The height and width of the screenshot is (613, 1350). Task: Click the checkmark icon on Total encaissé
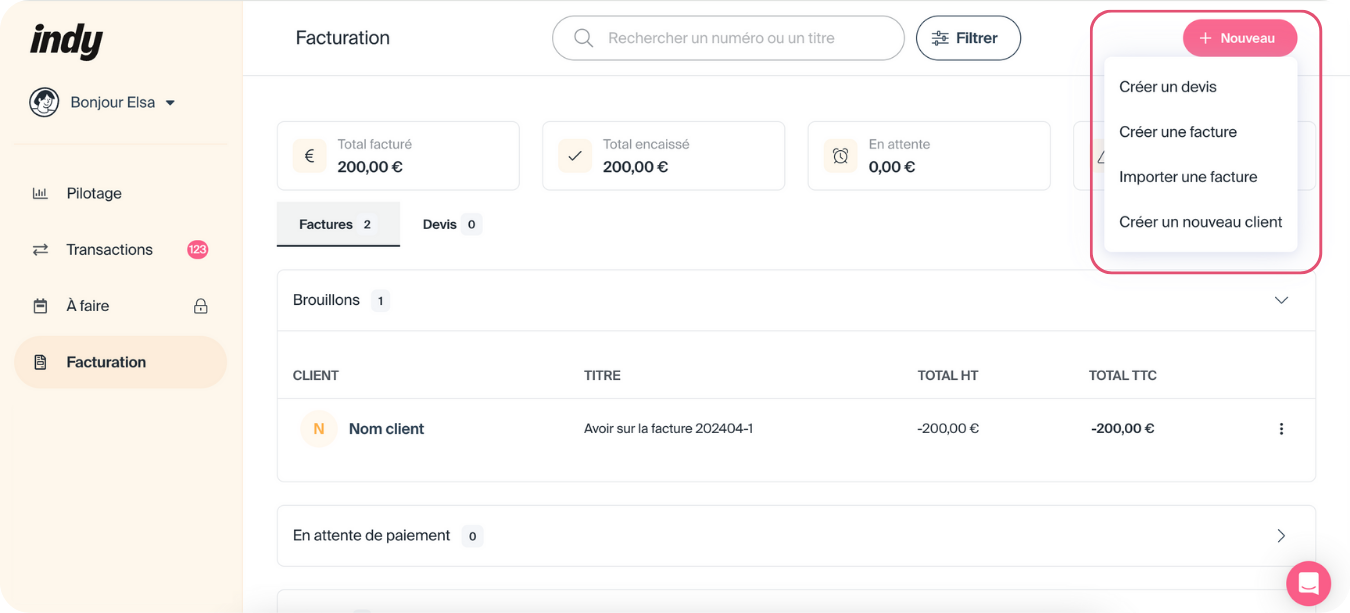coord(575,156)
